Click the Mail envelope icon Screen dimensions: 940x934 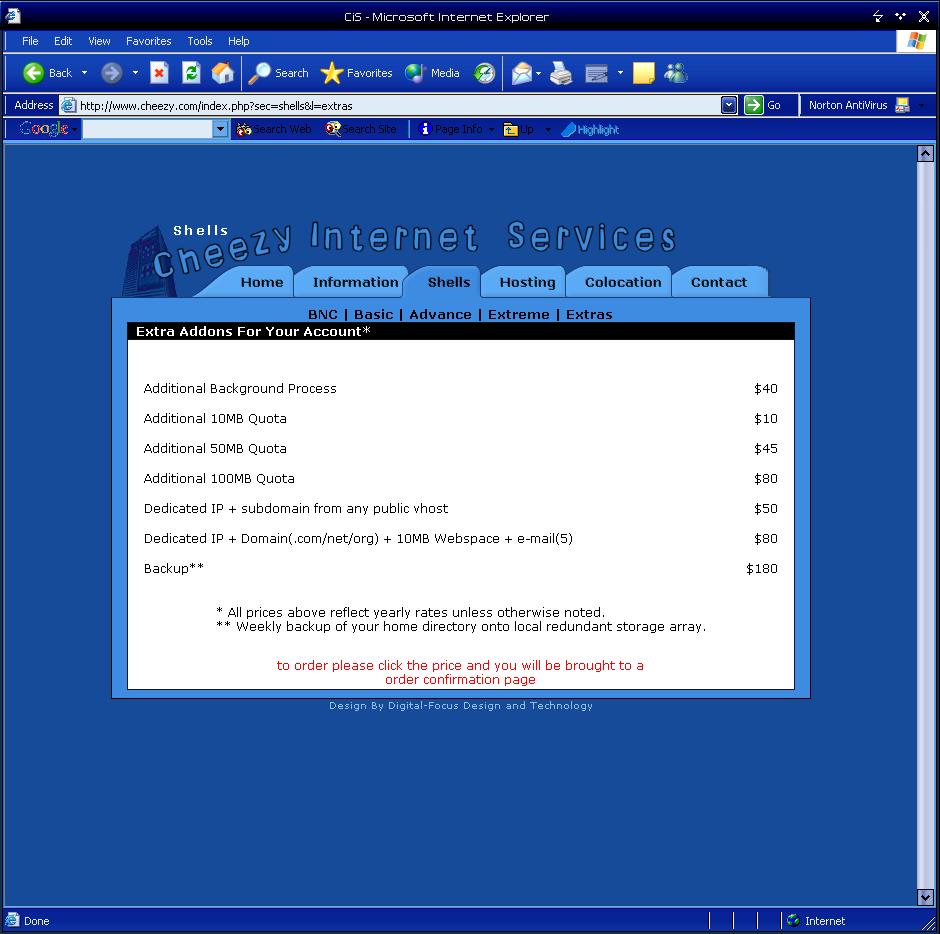pyautogui.click(x=522, y=73)
